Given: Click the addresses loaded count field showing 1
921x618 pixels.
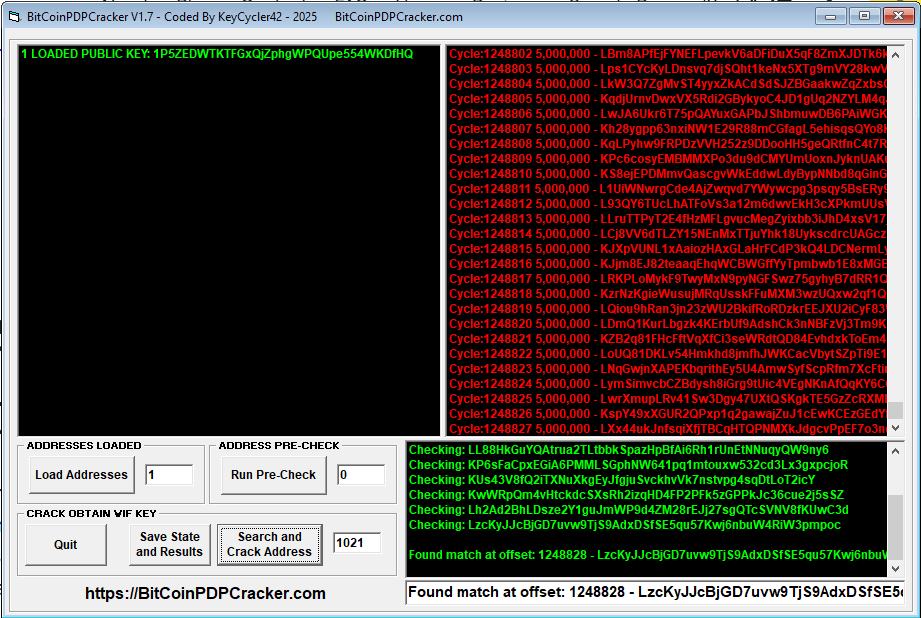Looking at the screenshot, I should [169, 475].
